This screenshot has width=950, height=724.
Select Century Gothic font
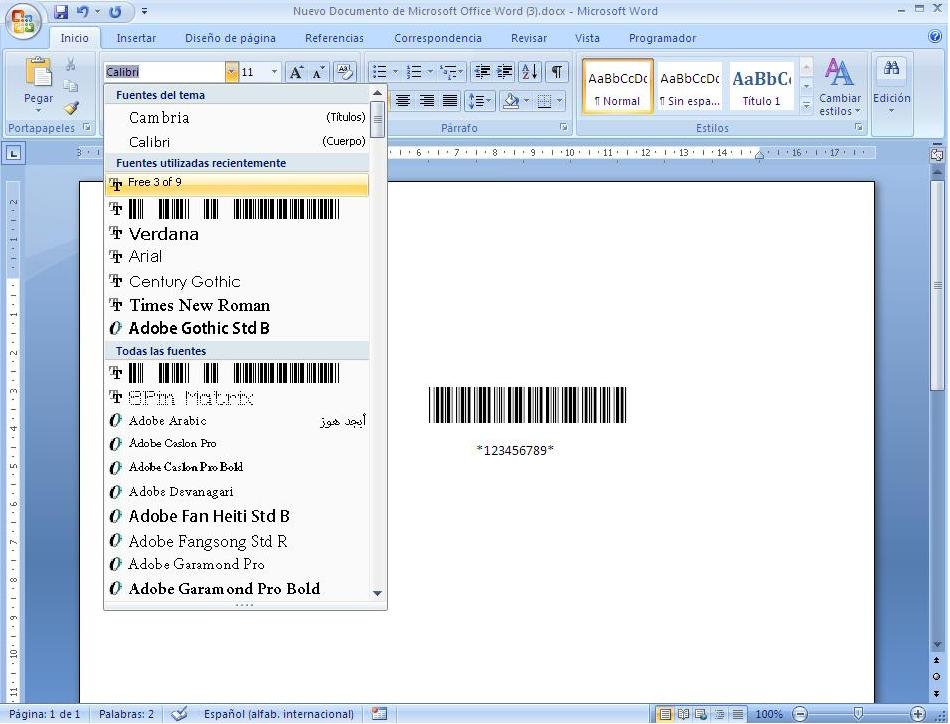coord(237,282)
